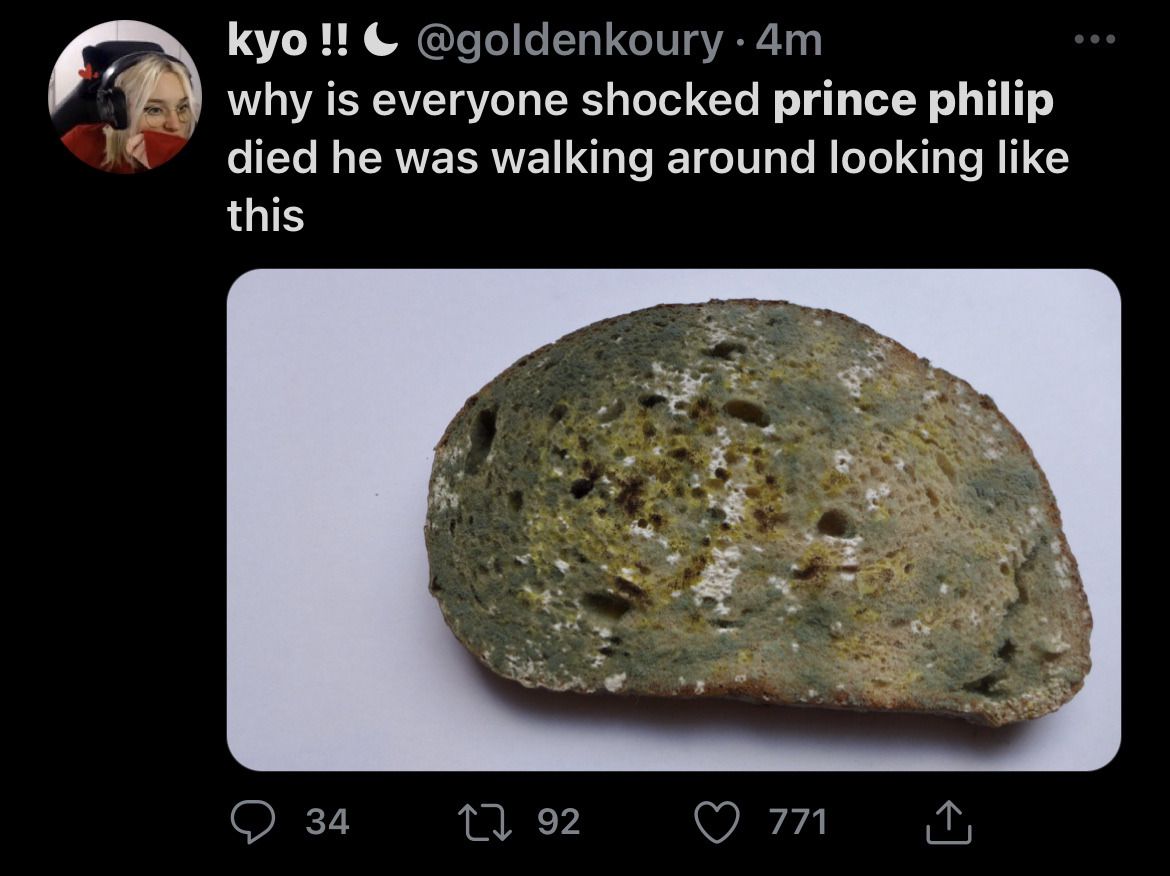Open the 4m timestamp permalink
The width and height of the screenshot is (1170, 876).
pyautogui.click(x=789, y=41)
